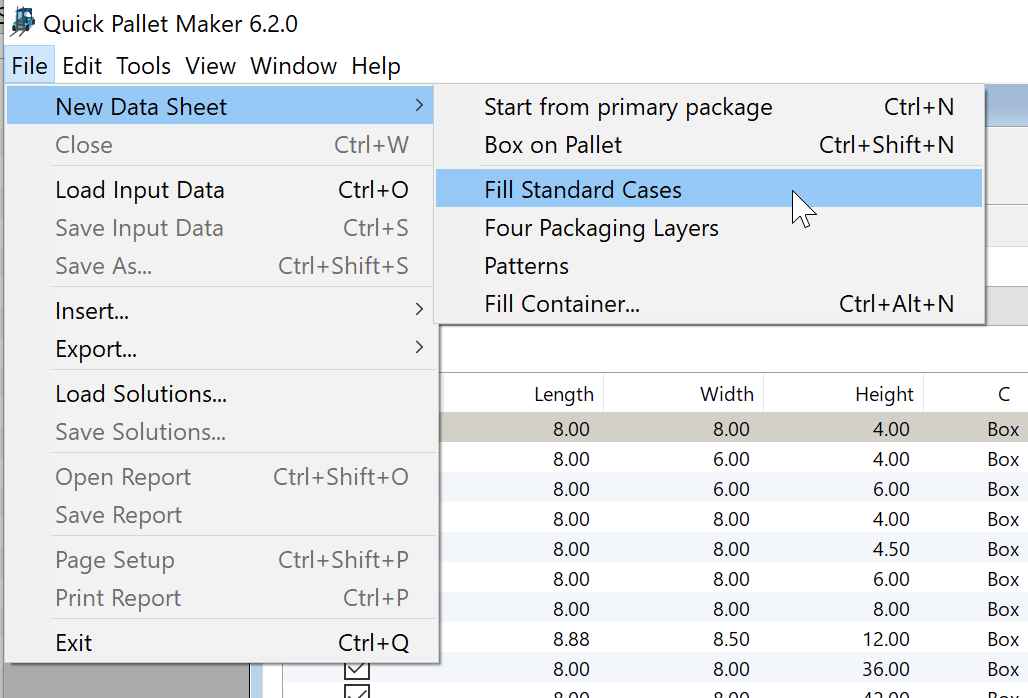Click Load Solutions...
Viewport: 1028px width, 698px height.
[x=220, y=393]
